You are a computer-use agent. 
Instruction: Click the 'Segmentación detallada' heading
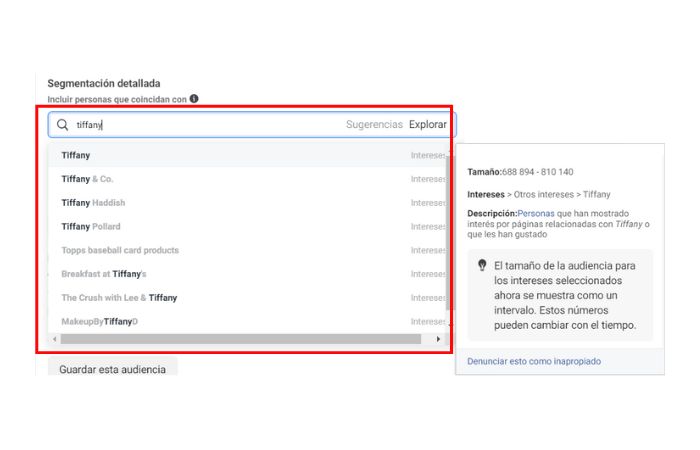[104, 83]
